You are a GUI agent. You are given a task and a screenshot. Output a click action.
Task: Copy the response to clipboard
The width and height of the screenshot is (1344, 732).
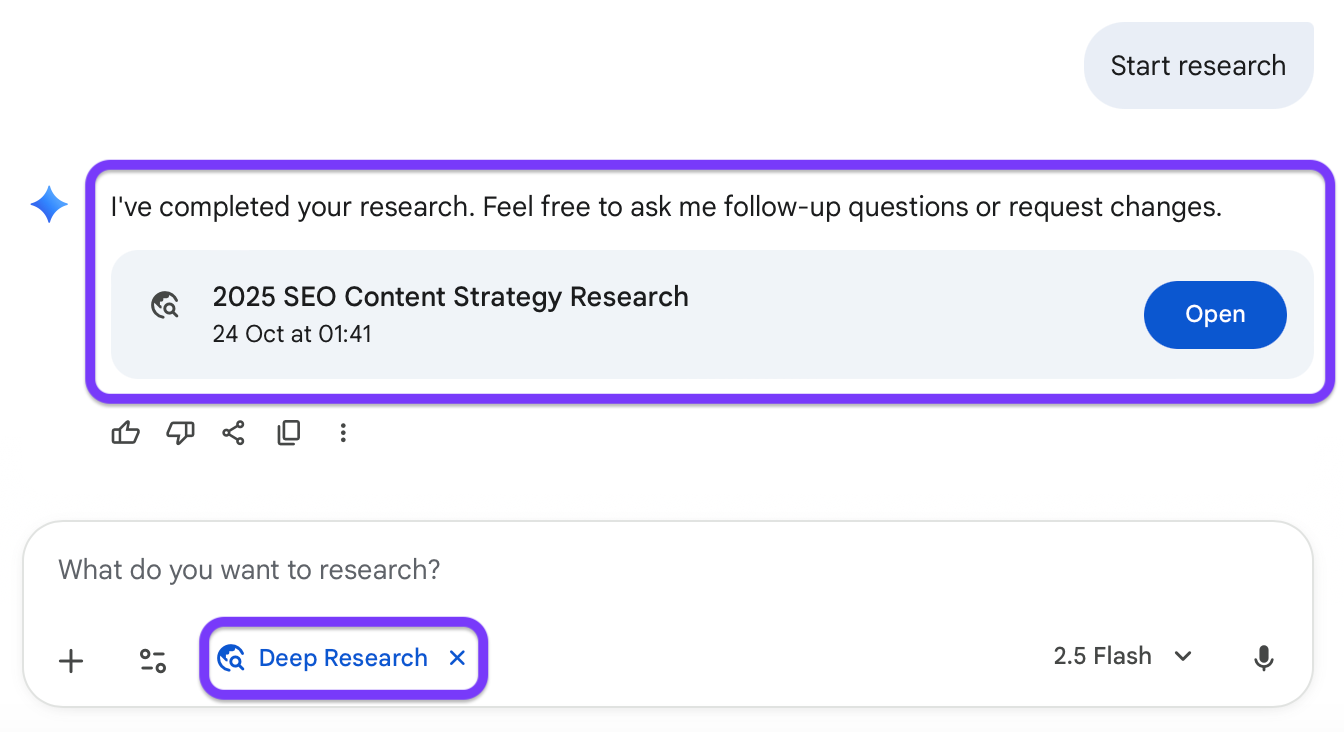(x=289, y=433)
